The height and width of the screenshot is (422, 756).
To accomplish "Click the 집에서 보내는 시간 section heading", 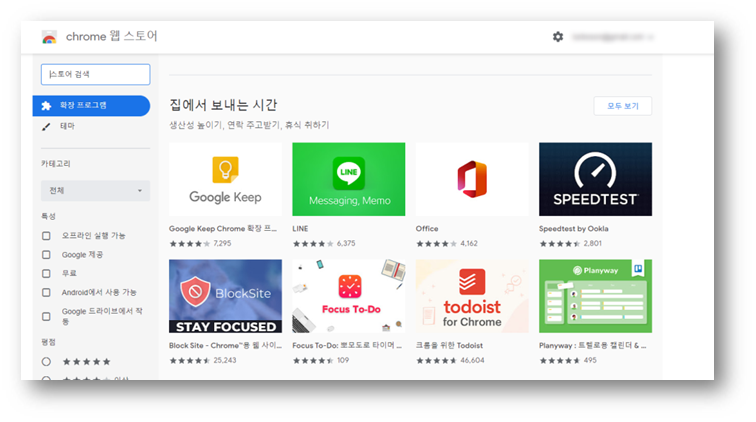I will 223,105.
